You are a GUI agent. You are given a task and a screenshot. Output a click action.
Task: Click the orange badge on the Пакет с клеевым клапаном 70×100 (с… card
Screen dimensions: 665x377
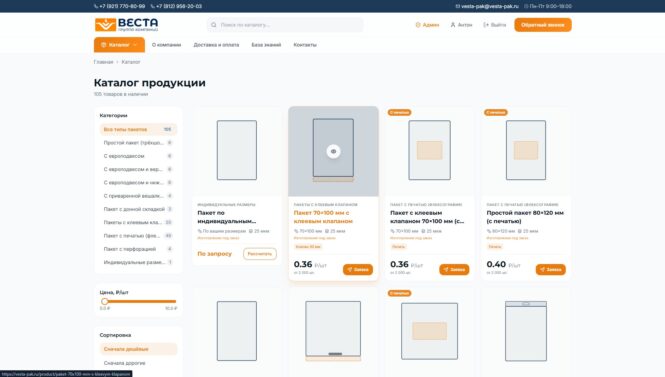[x=400, y=112]
